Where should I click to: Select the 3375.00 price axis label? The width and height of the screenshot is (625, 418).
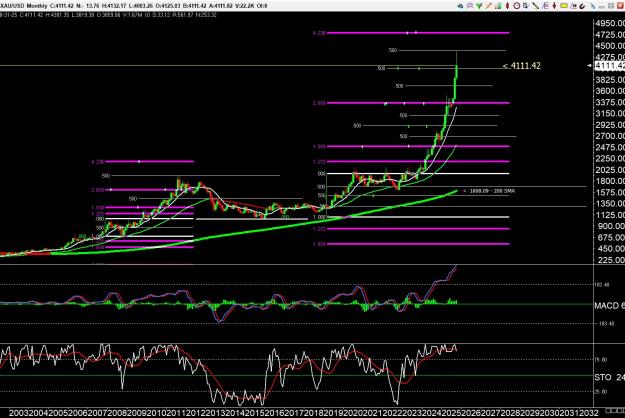(x=609, y=102)
